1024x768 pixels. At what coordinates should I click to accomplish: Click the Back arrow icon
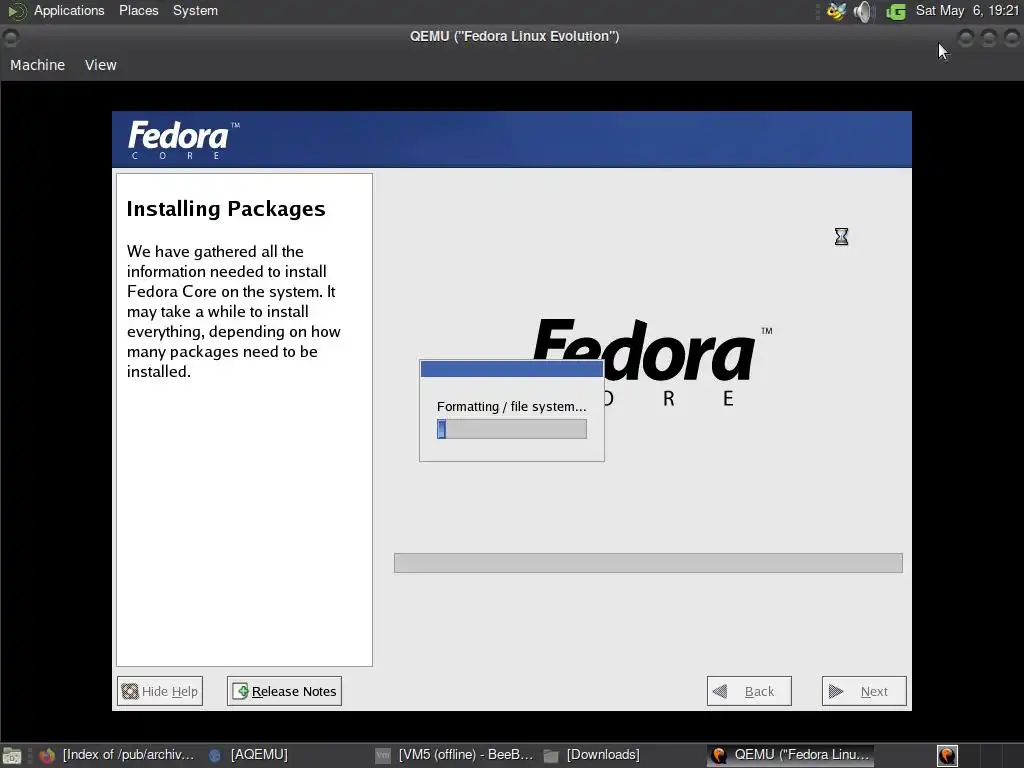(720, 691)
